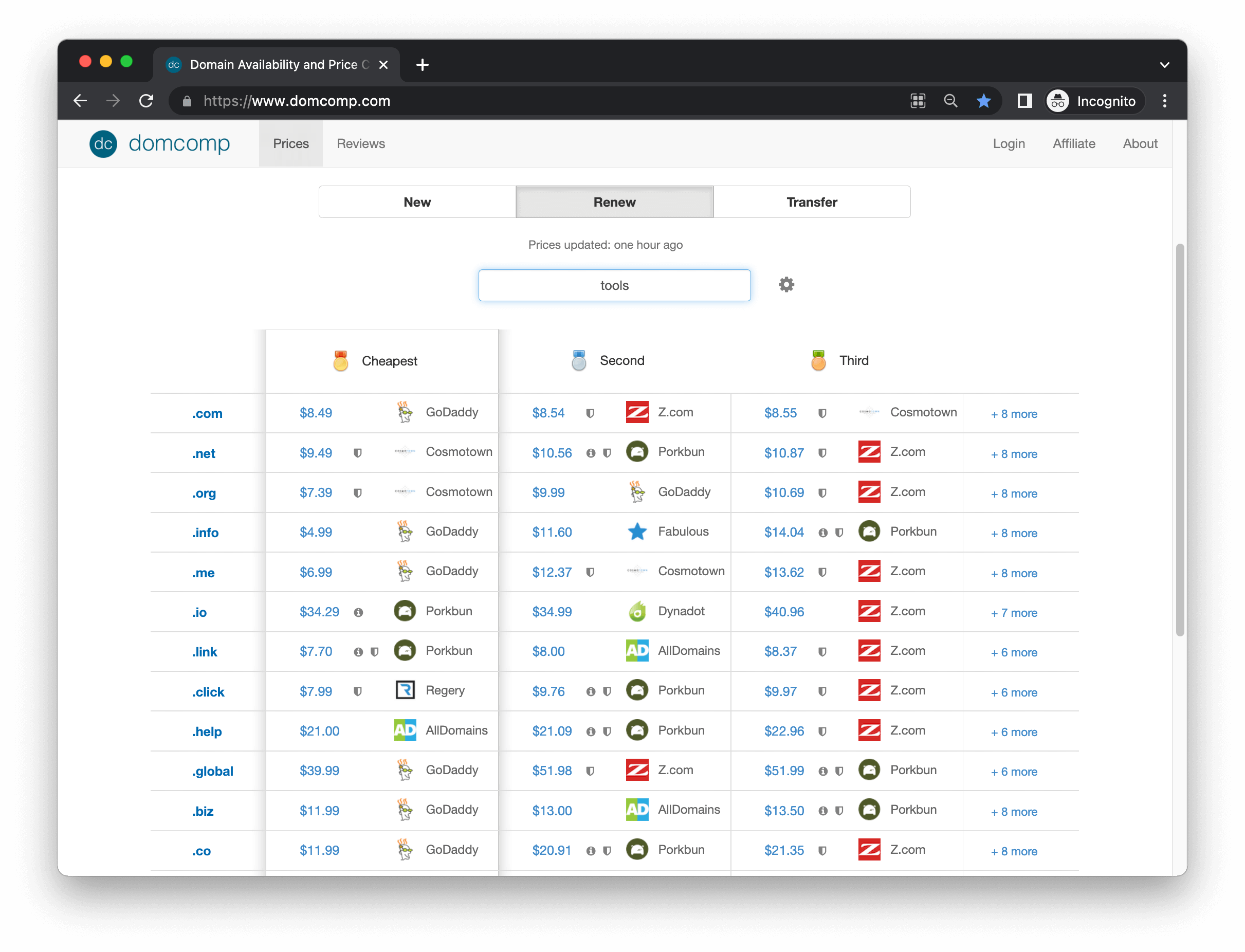Expand + 6 more for .global

pos(1014,772)
